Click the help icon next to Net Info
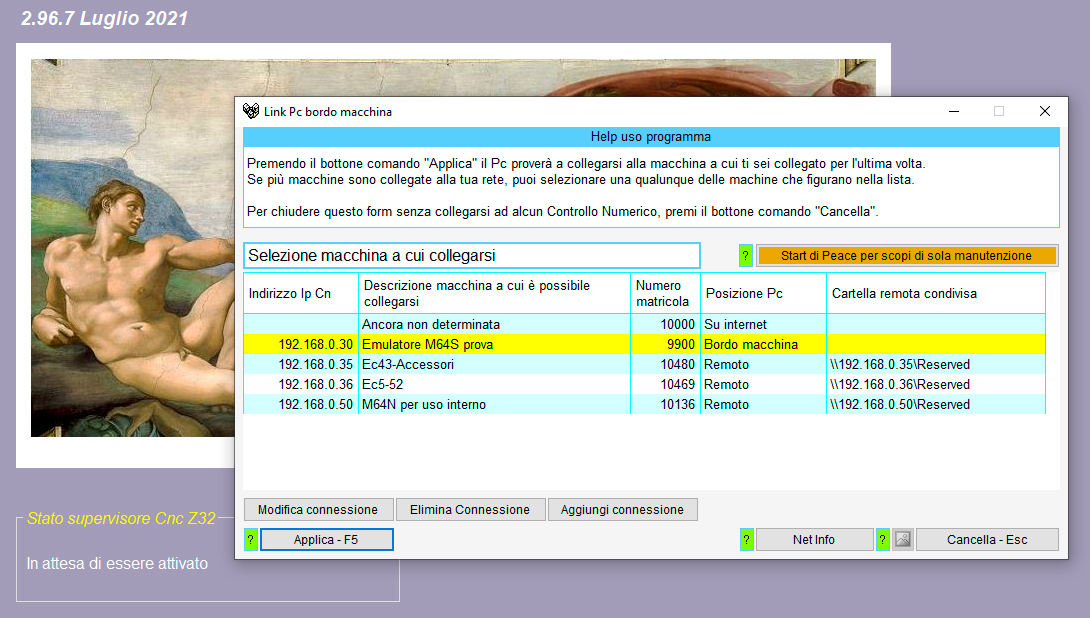1090x618 pixels. coord(746,539)
